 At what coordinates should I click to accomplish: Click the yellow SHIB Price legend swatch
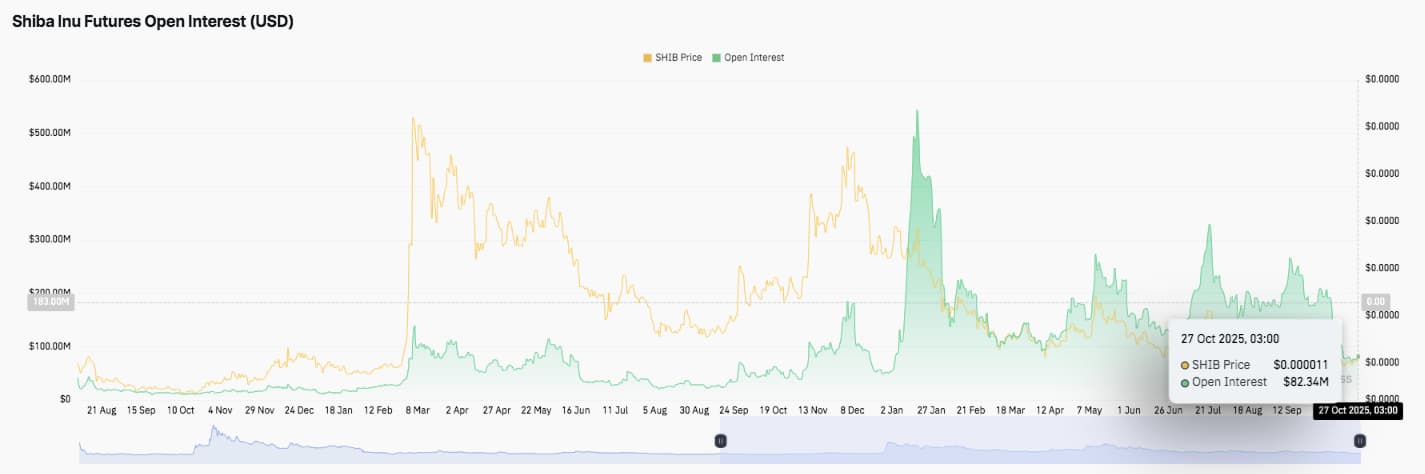pyautogui.click(x=647, y=58)
